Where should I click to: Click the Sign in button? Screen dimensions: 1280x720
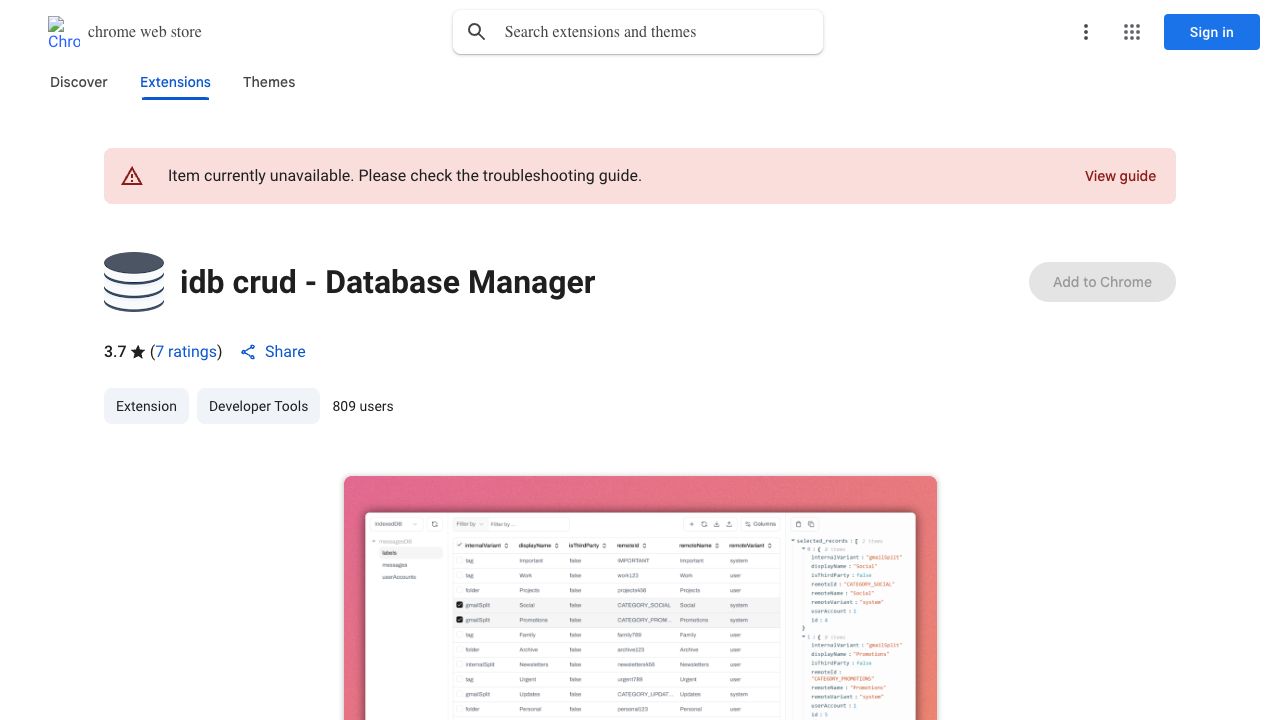coord(1211,32)
